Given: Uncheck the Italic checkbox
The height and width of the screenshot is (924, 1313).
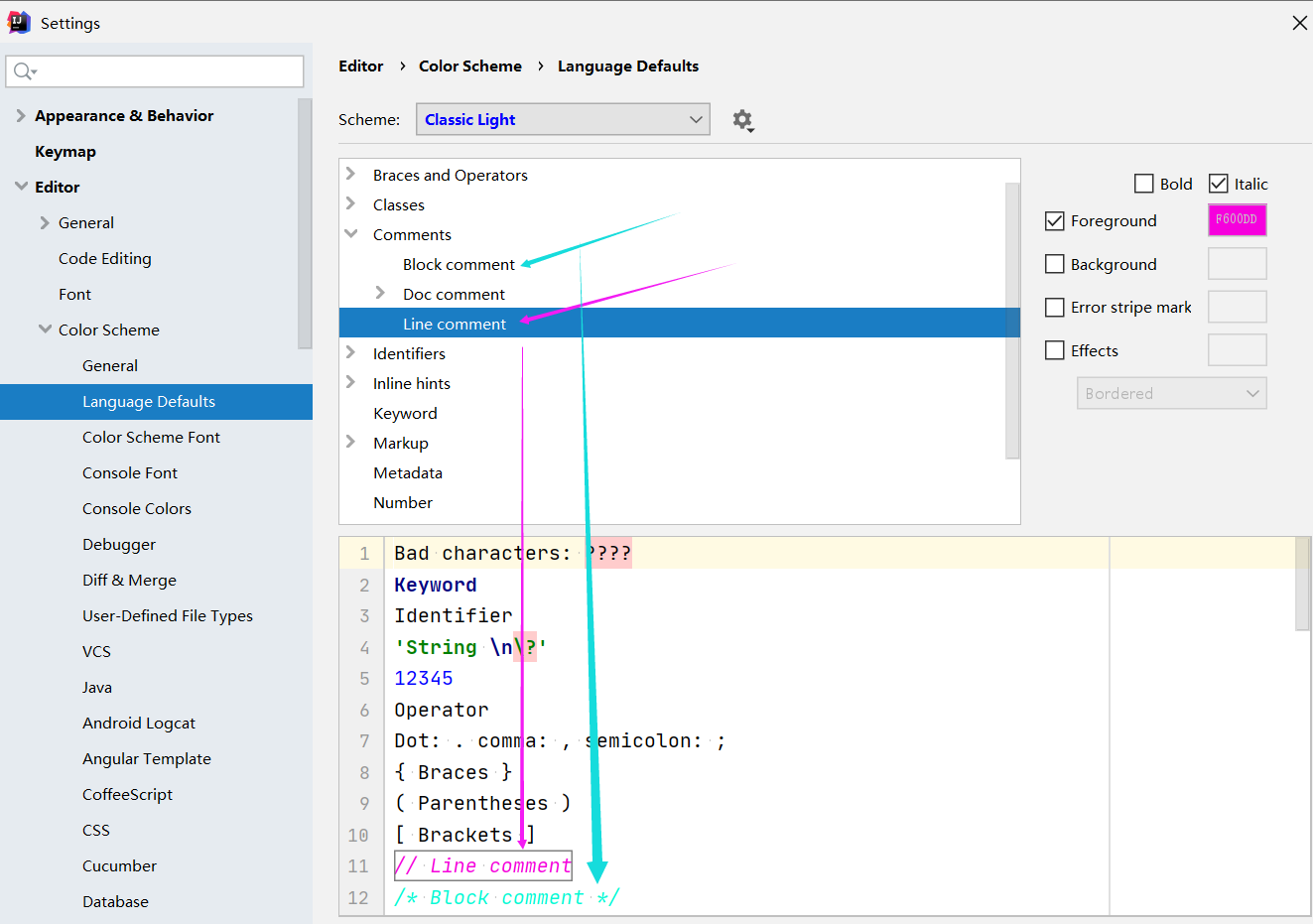Looking at the screenshot, I should [x=1219, y=184].
